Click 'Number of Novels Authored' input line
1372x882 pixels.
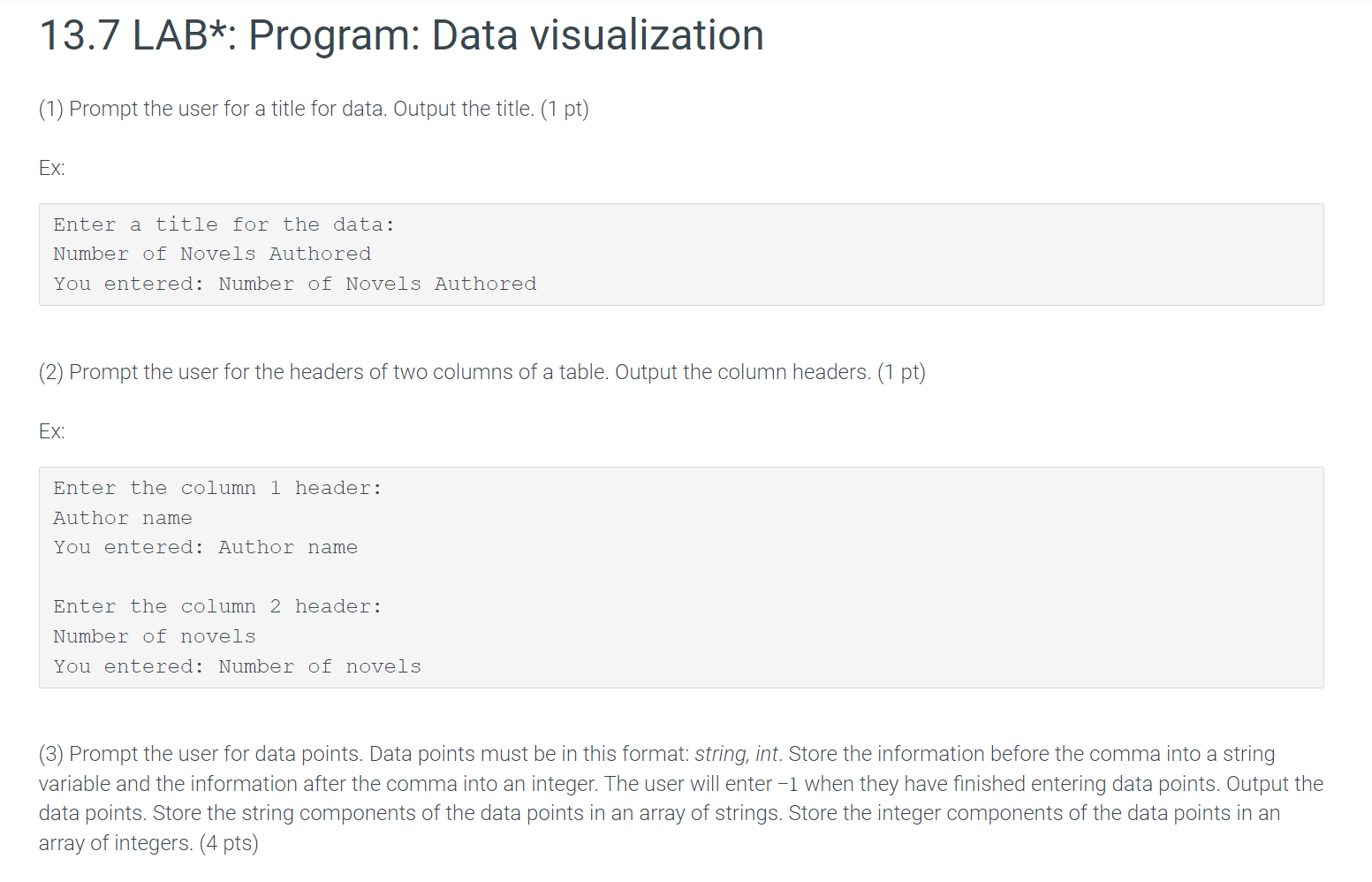pyautogui.click(x=212, y=254)
